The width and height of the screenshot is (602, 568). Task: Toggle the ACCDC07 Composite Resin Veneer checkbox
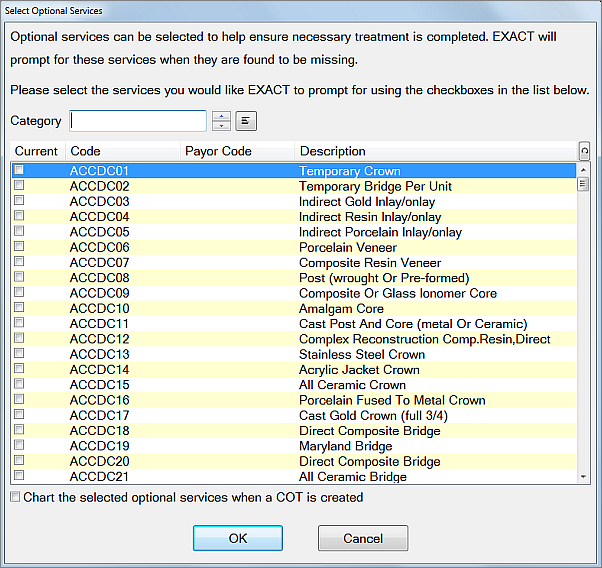19,262
